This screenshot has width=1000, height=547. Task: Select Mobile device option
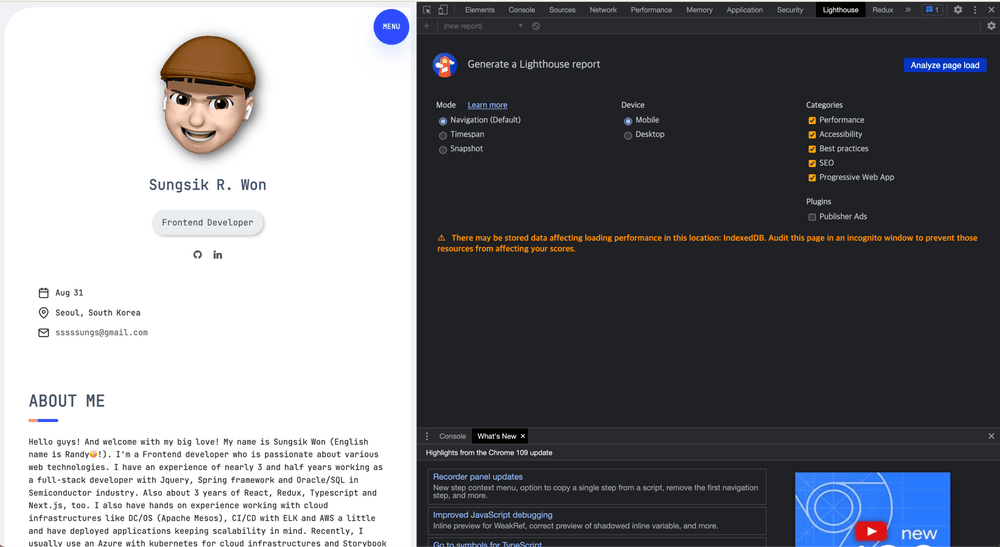[x=628, y=120]
